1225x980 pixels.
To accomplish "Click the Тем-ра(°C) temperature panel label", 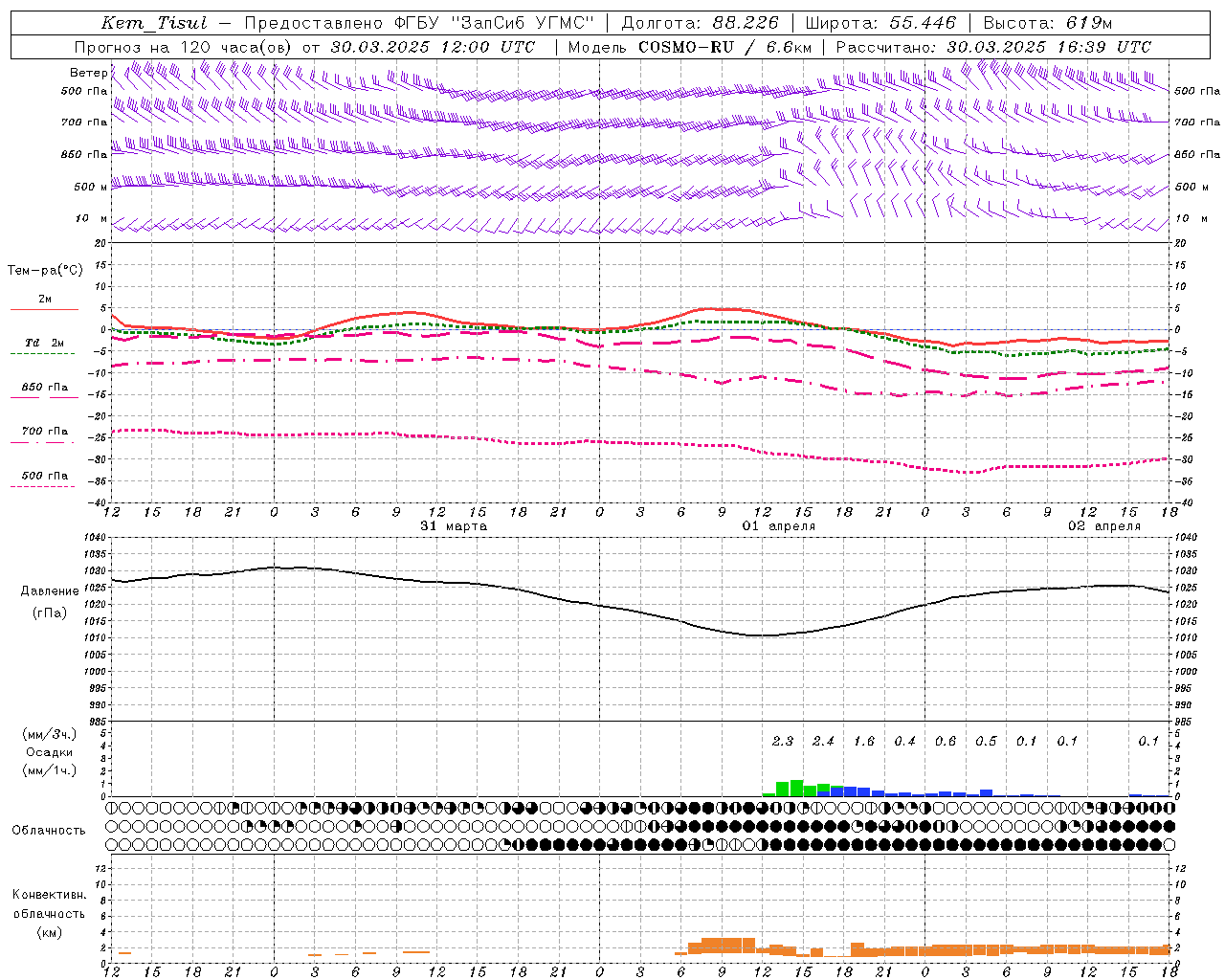I will [x=45, y=271].
